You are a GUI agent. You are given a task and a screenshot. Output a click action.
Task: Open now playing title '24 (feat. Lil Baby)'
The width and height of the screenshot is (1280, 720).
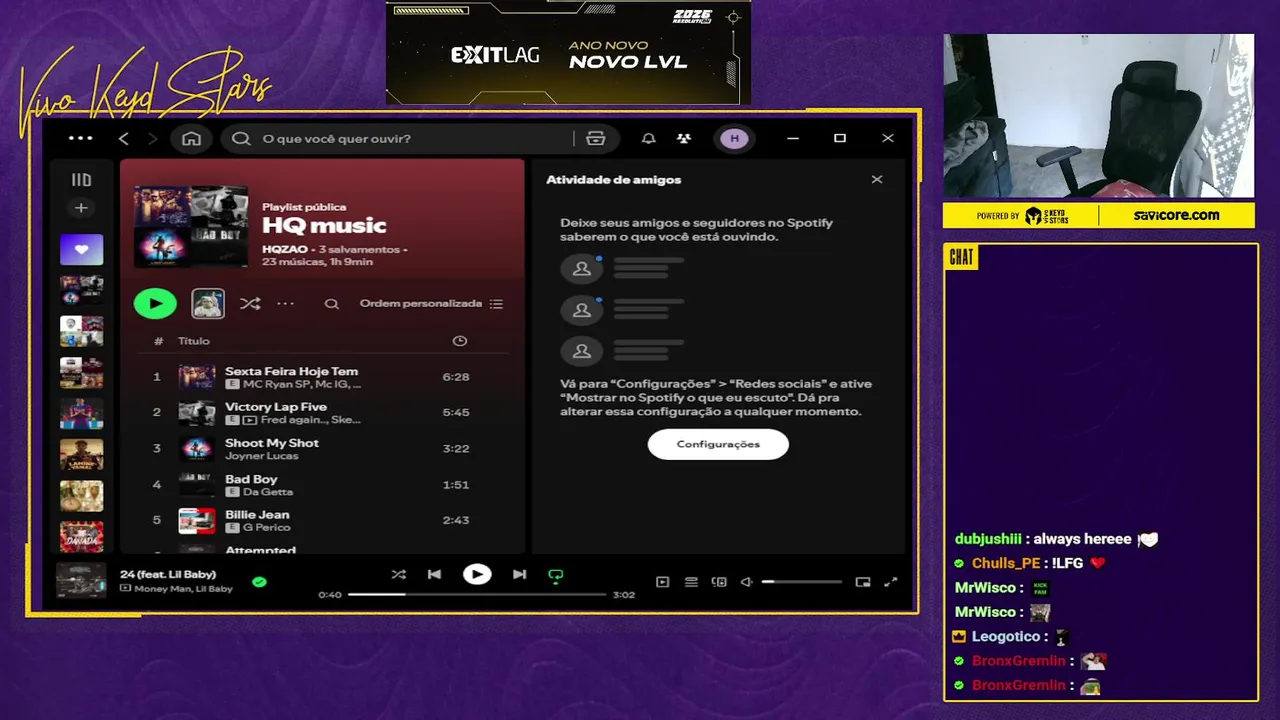168,574
